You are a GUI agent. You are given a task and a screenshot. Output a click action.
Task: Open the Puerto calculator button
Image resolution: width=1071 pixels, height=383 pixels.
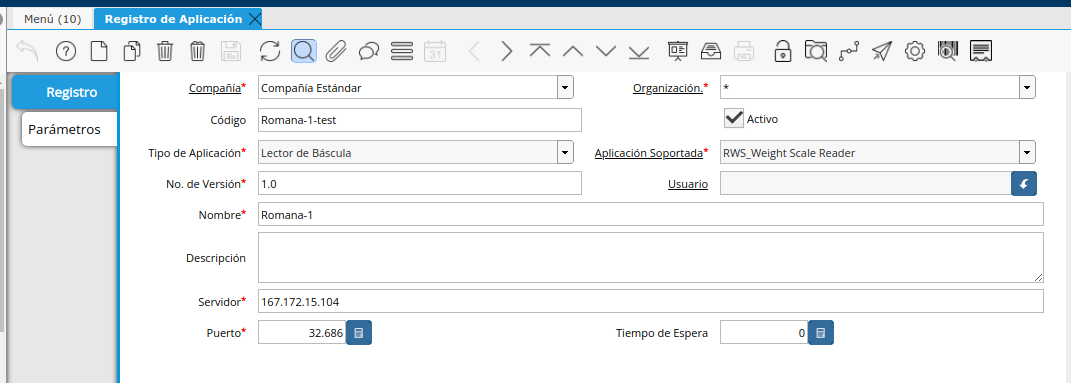click(359, 333)
